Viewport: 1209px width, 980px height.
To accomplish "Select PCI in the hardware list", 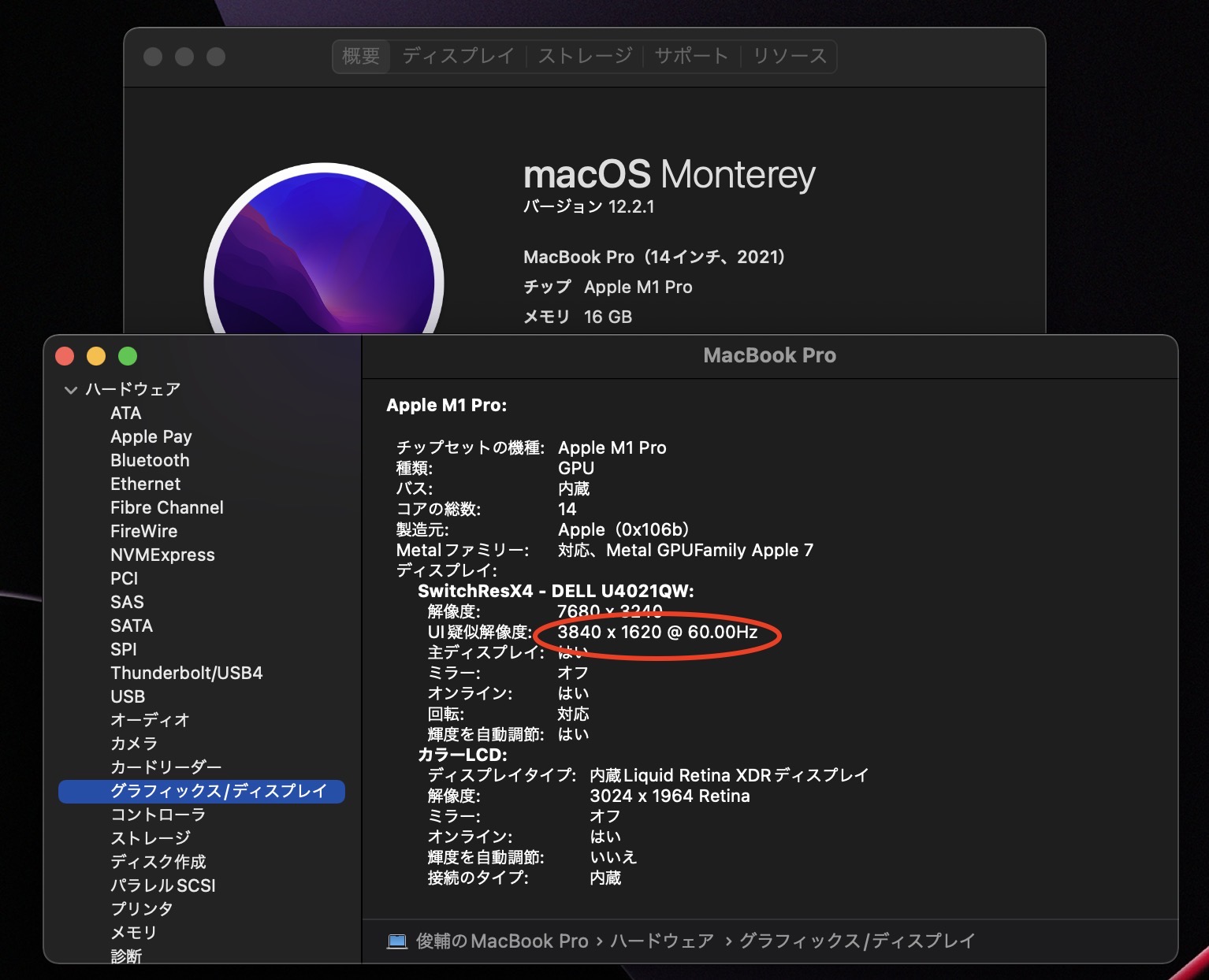I will click(x=124, y=578).
